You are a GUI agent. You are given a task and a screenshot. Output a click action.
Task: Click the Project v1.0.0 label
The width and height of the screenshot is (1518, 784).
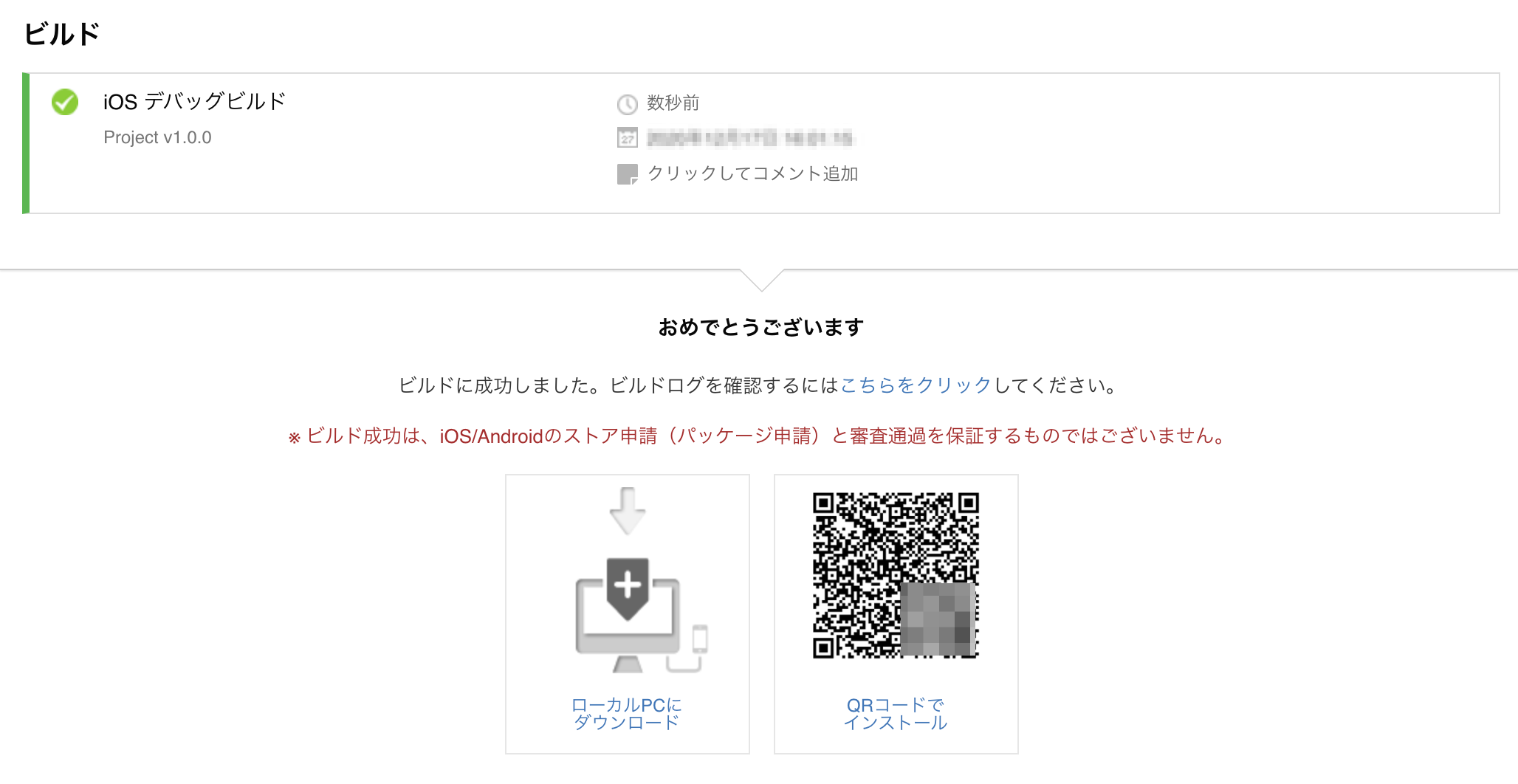(157, 137)
